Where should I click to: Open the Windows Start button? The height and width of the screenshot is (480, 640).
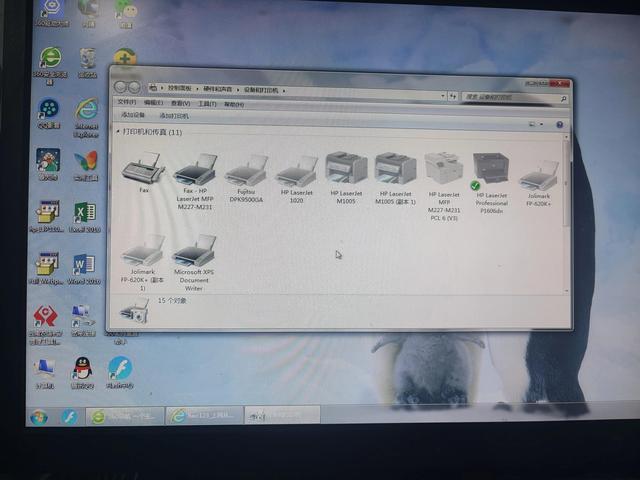pos(39,417)
